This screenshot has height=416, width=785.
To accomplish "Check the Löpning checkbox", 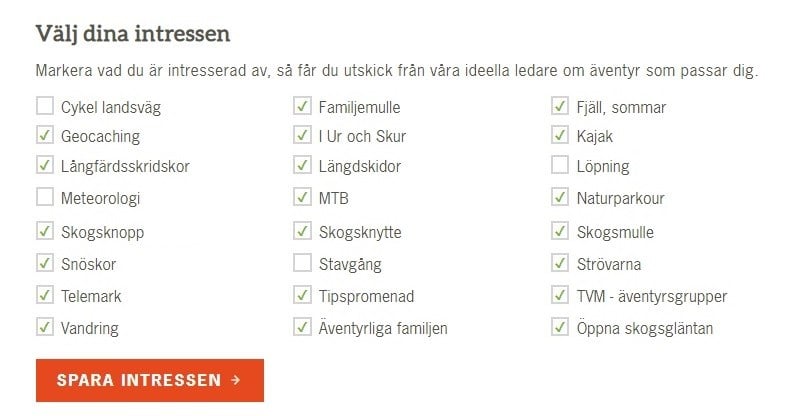I will [560, 165].
